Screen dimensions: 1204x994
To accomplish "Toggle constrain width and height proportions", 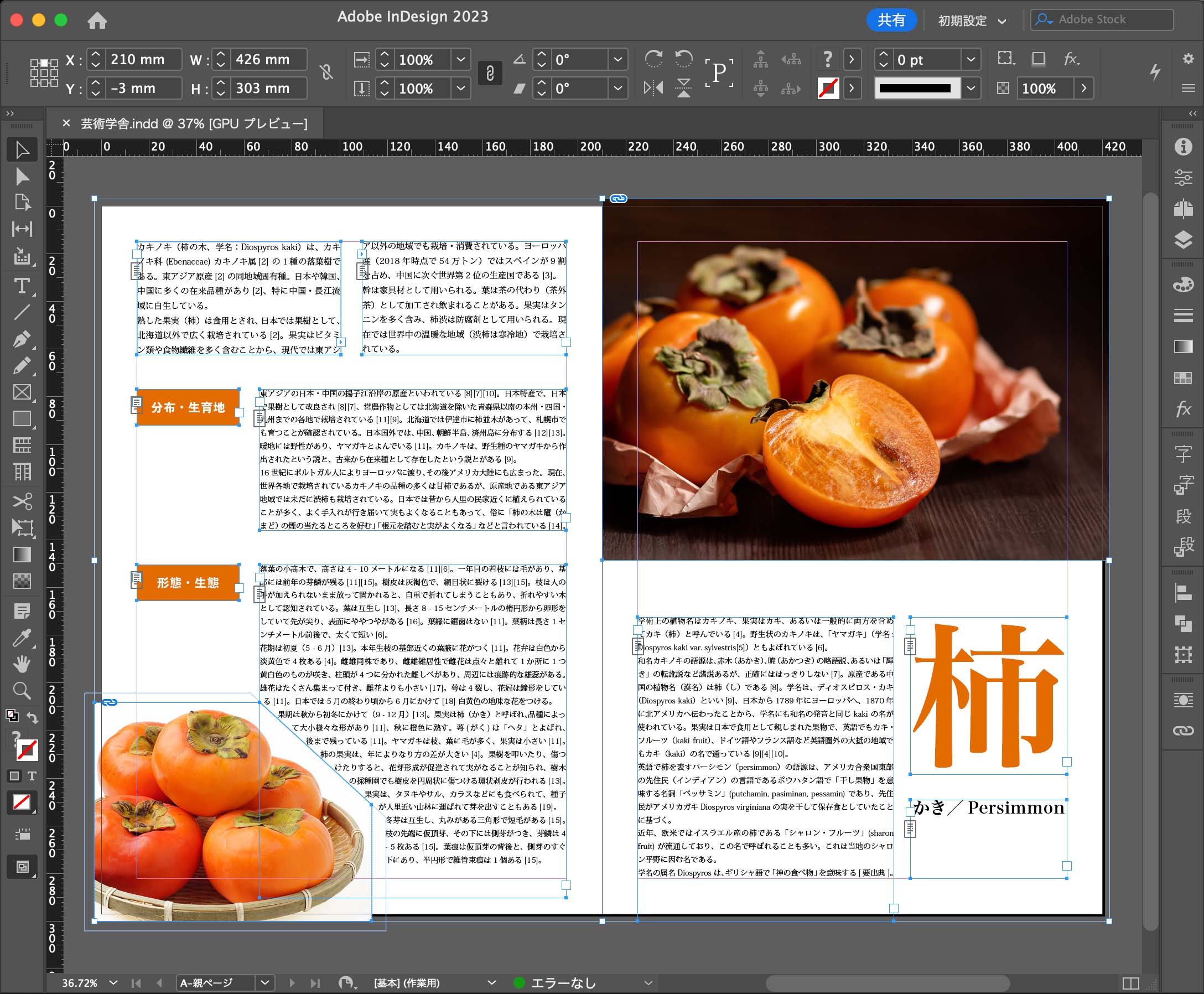I will click(326, 72).
